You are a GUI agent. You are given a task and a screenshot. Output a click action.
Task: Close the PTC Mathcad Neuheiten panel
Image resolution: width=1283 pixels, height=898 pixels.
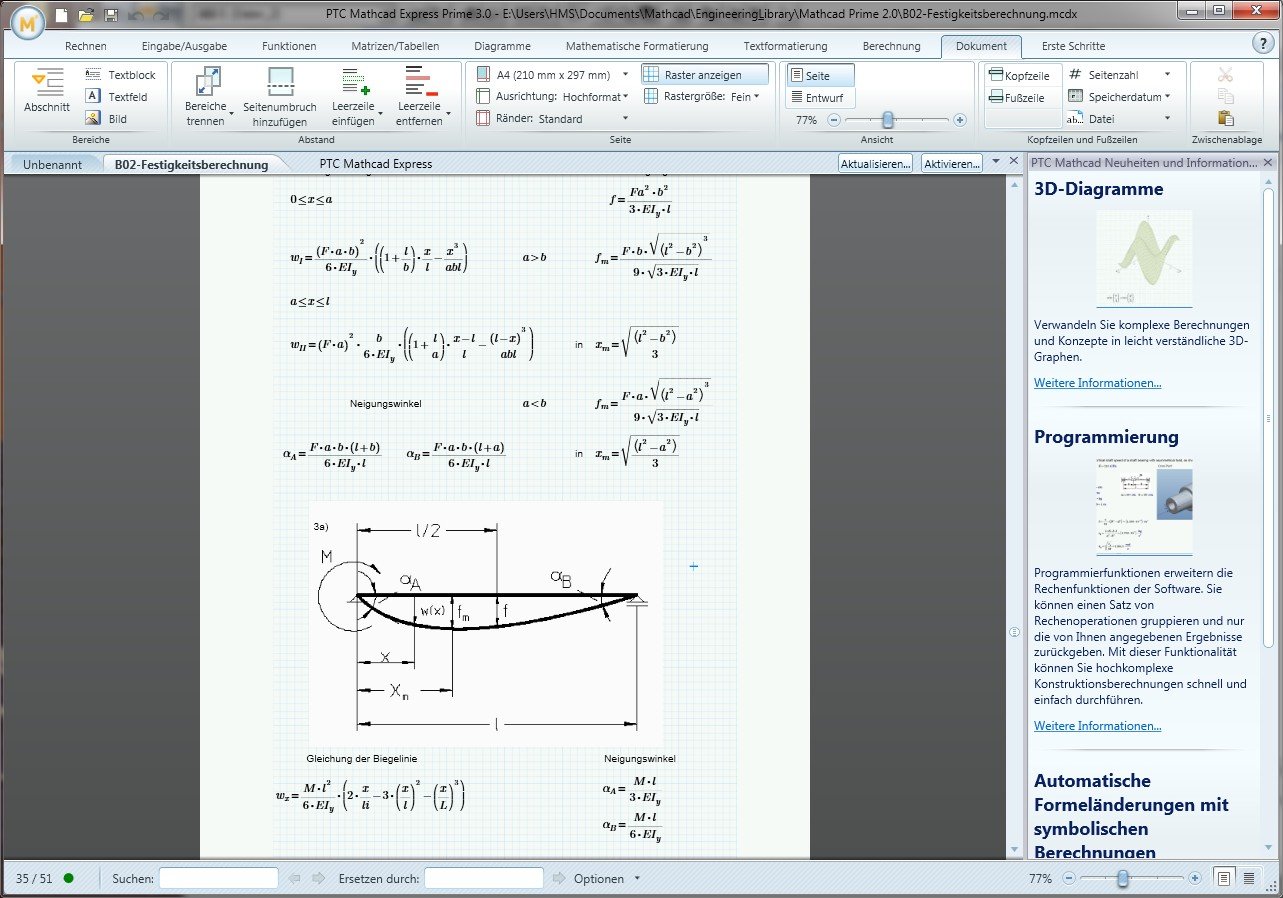1268,162
